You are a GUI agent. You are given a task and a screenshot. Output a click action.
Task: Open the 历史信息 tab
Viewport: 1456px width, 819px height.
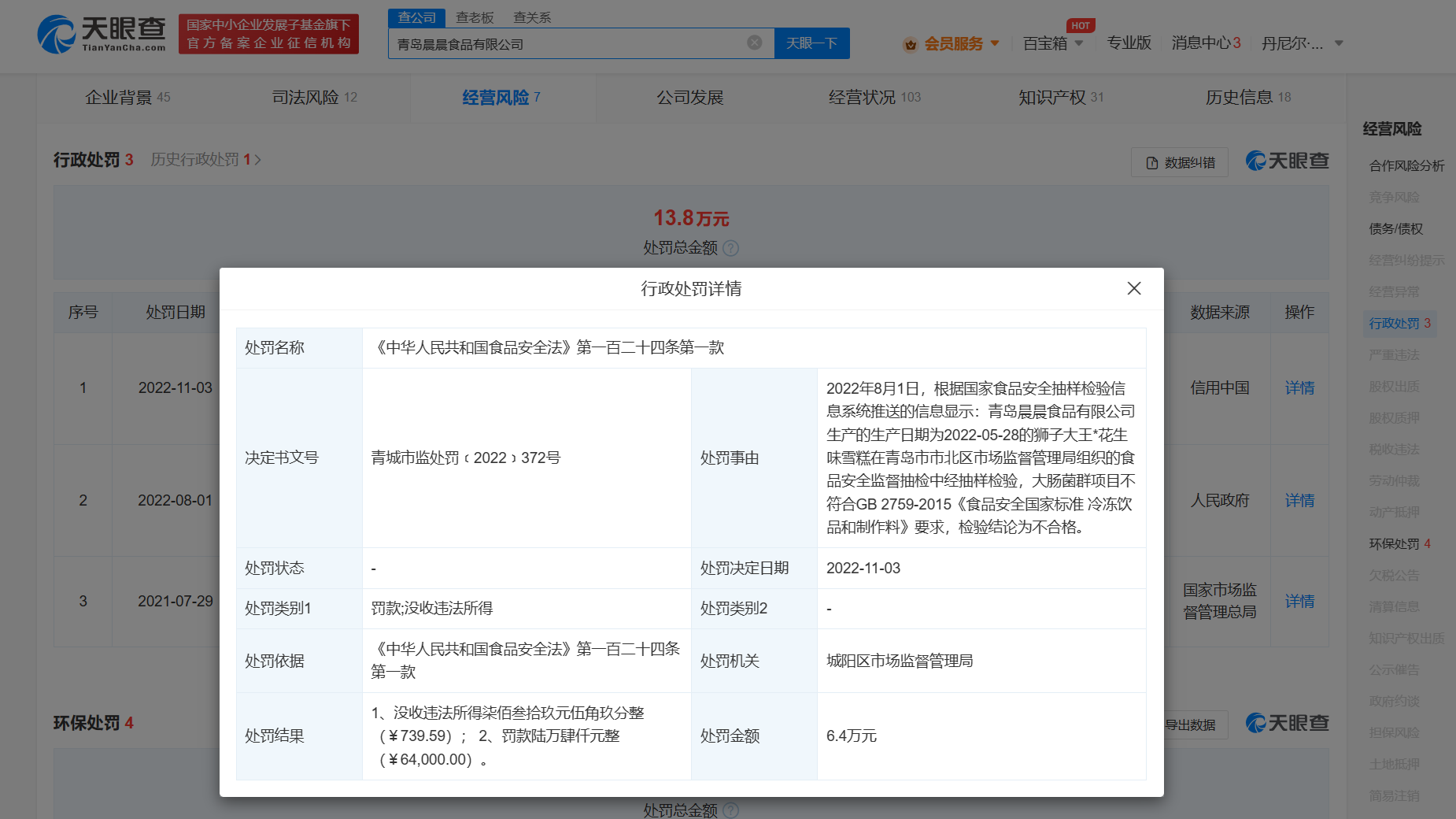point(1248,98)
